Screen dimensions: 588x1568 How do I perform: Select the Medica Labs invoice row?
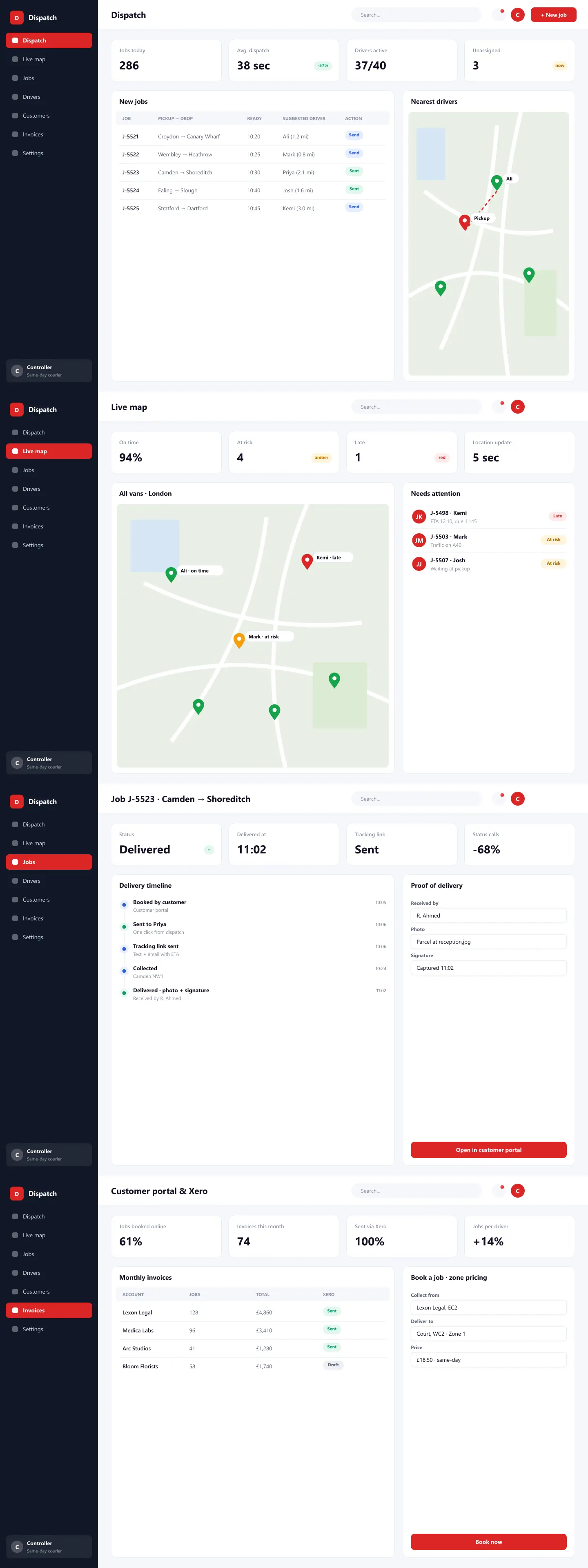pyautogui.click(x=253, y=1331)
